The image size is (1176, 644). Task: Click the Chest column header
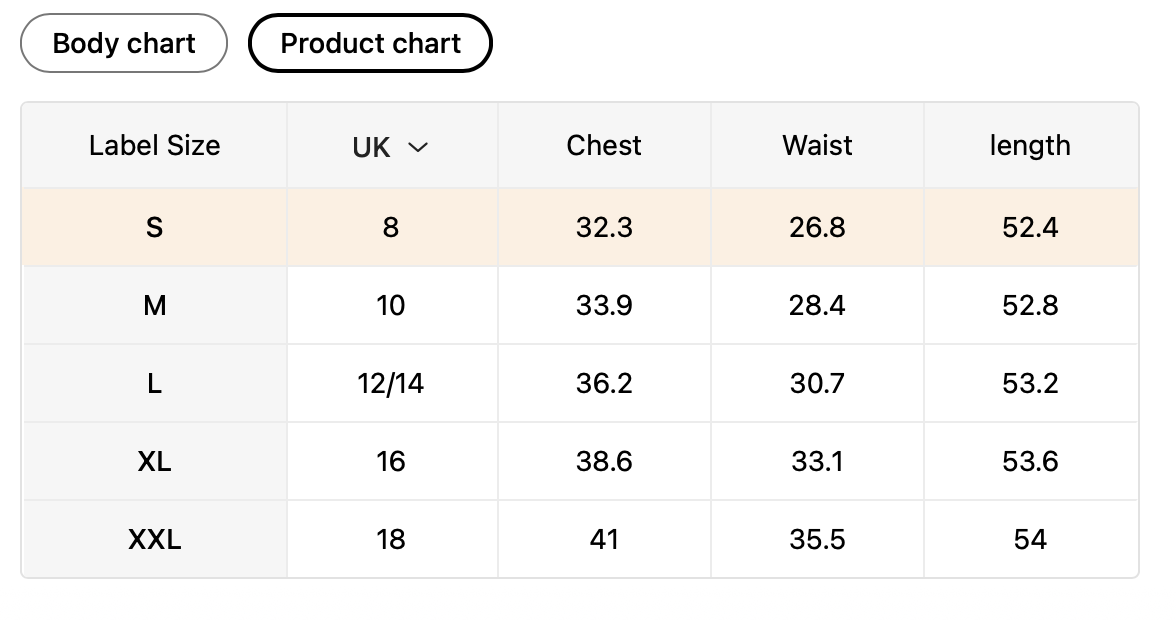click(604, 146)
